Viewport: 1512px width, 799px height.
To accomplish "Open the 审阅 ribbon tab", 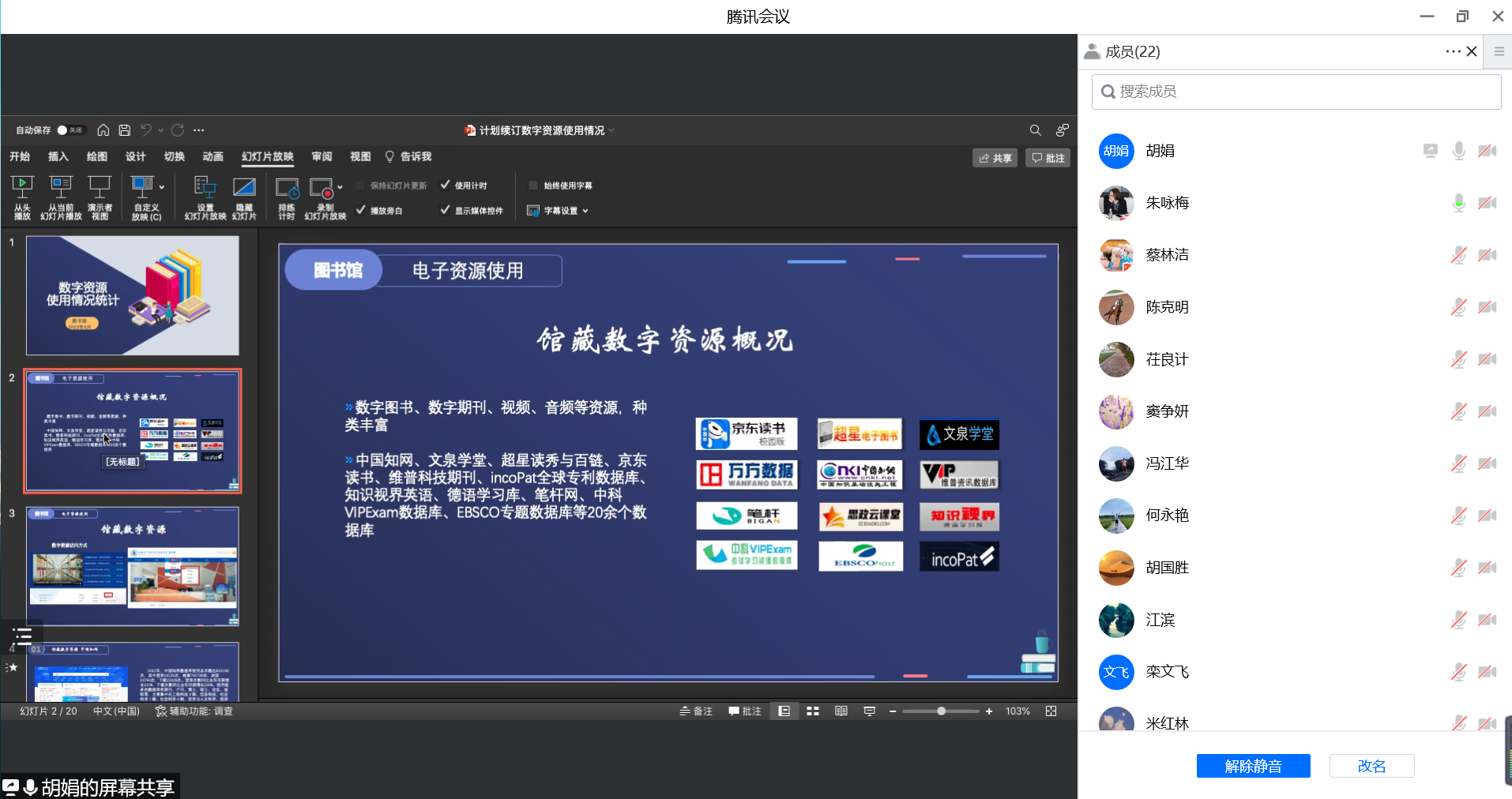I will click(x=322, y=156).
